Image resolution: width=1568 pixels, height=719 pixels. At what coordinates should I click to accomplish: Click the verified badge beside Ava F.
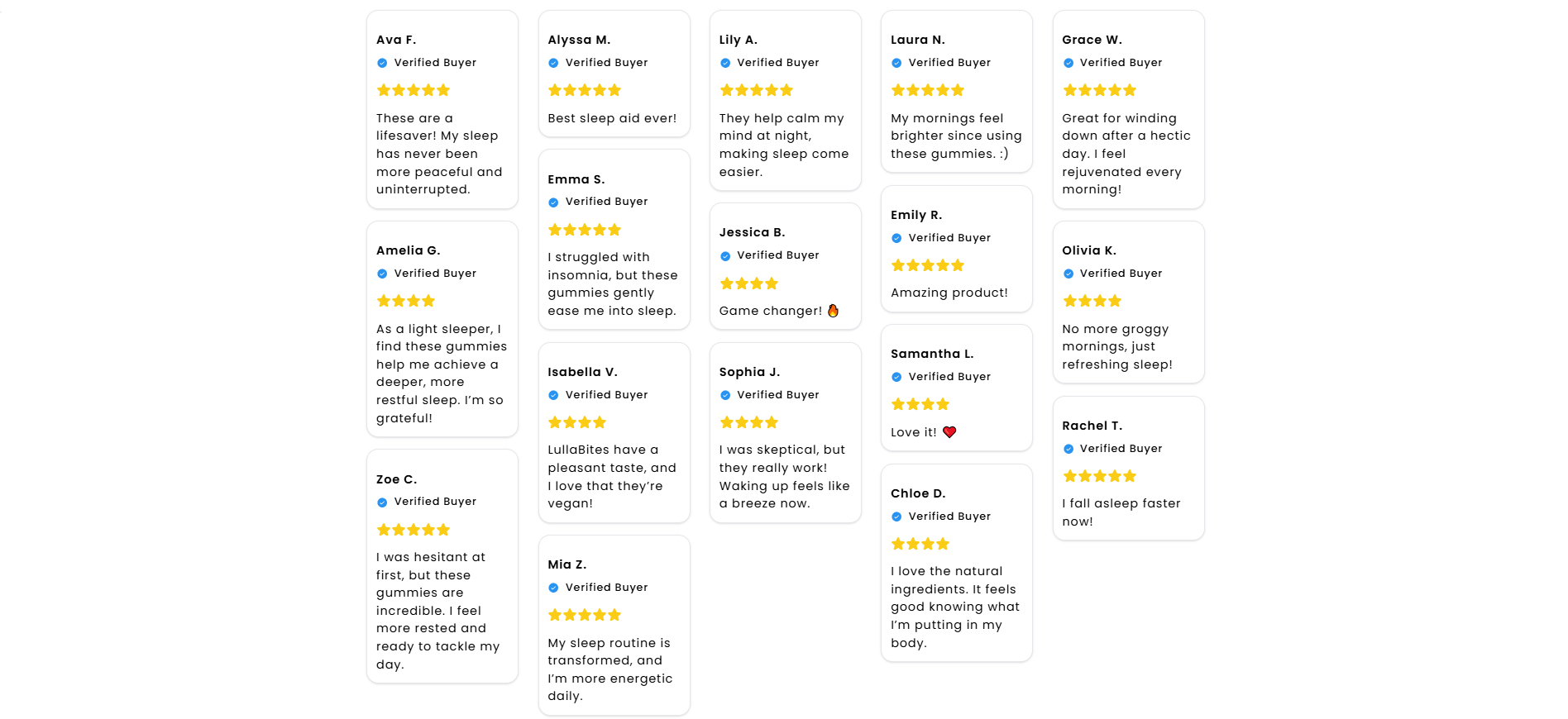click(x=382, y=63)
